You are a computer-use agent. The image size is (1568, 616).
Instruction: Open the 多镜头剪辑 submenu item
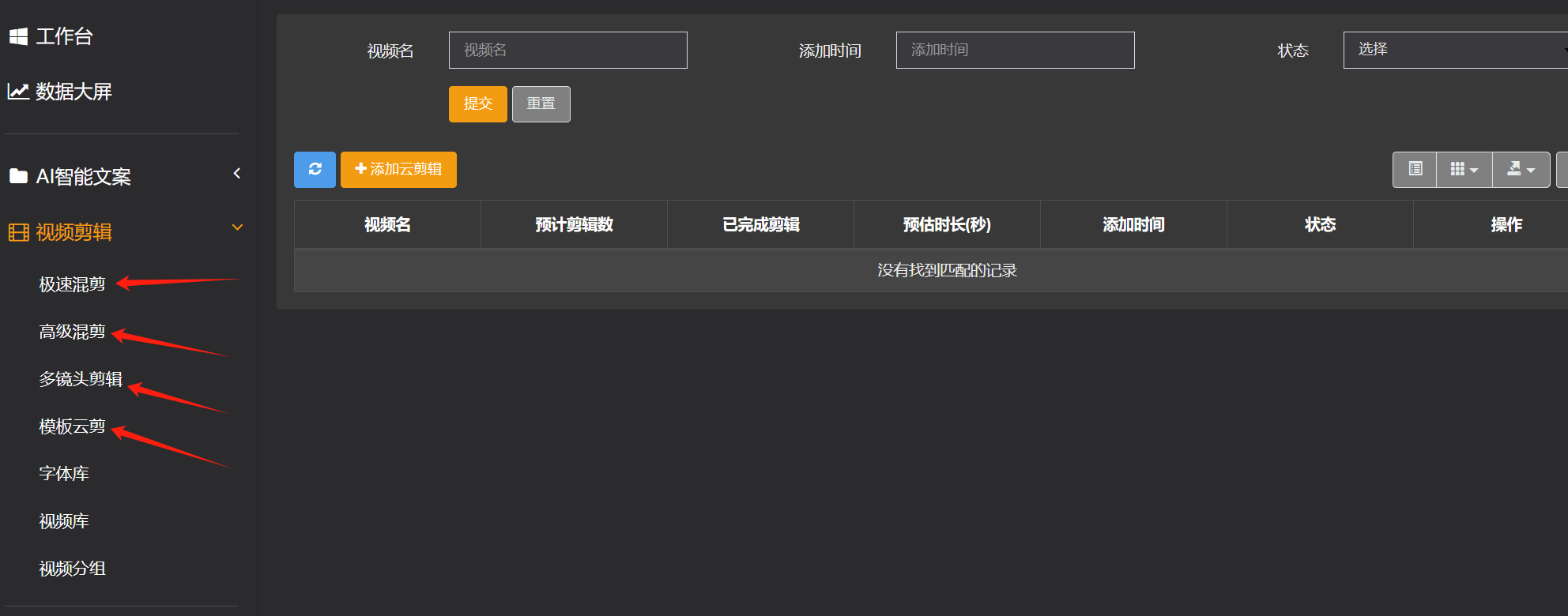click(x=81, y=379)
